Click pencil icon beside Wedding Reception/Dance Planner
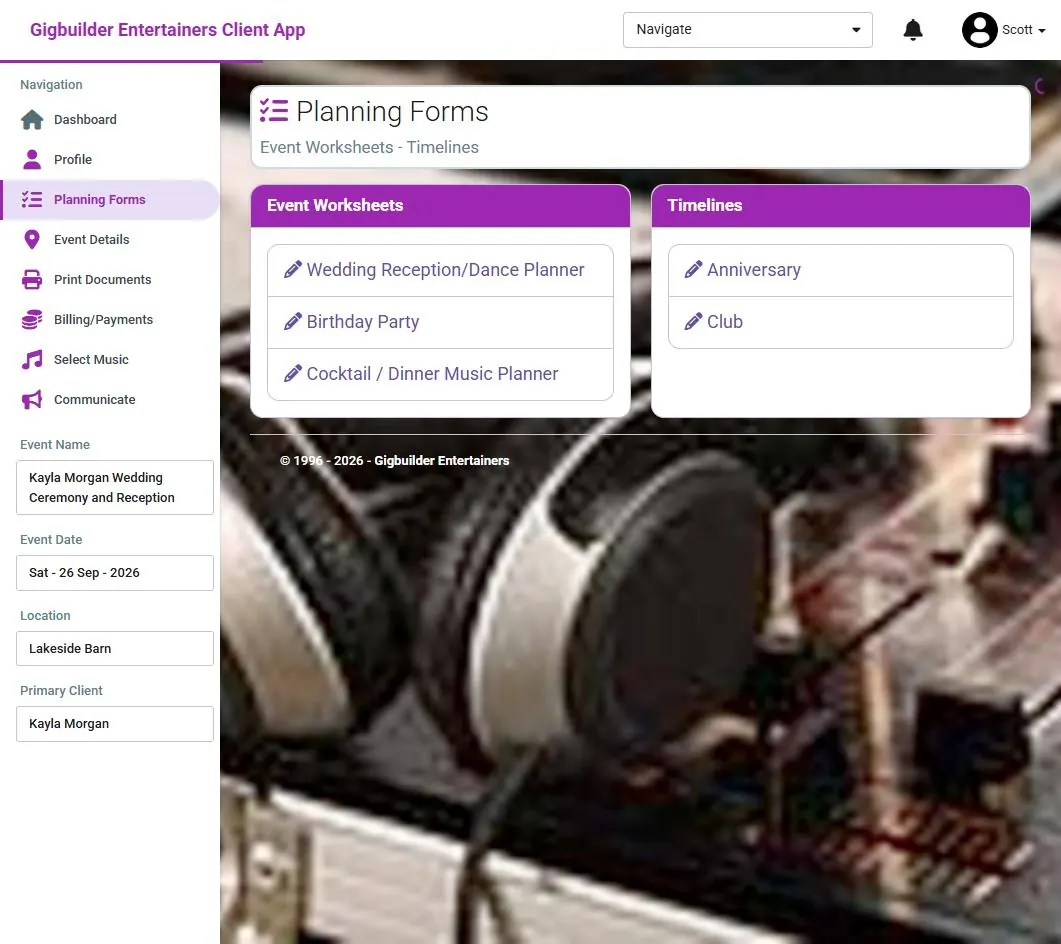 [292, 269]
